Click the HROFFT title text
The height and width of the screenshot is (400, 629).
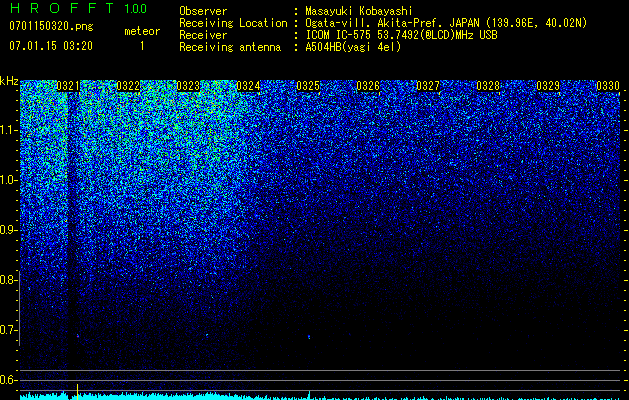(63, 8)
